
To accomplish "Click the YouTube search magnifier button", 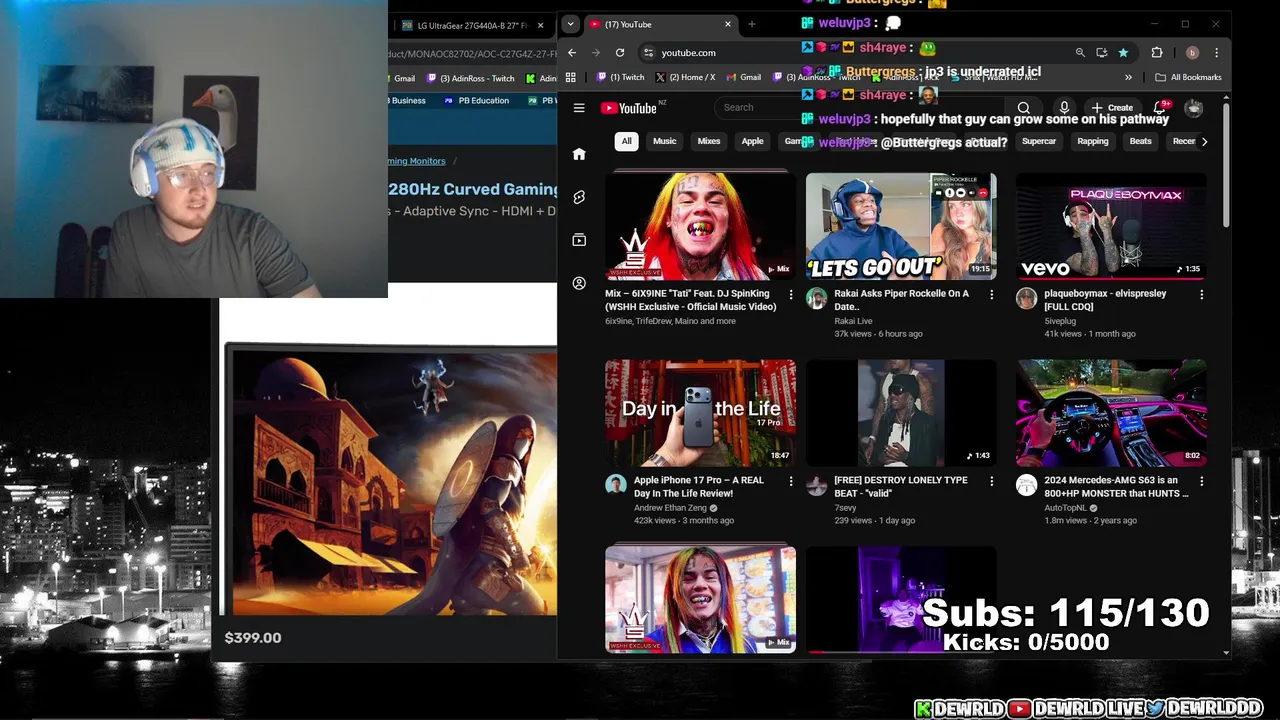I will (x=1023, y=108).
